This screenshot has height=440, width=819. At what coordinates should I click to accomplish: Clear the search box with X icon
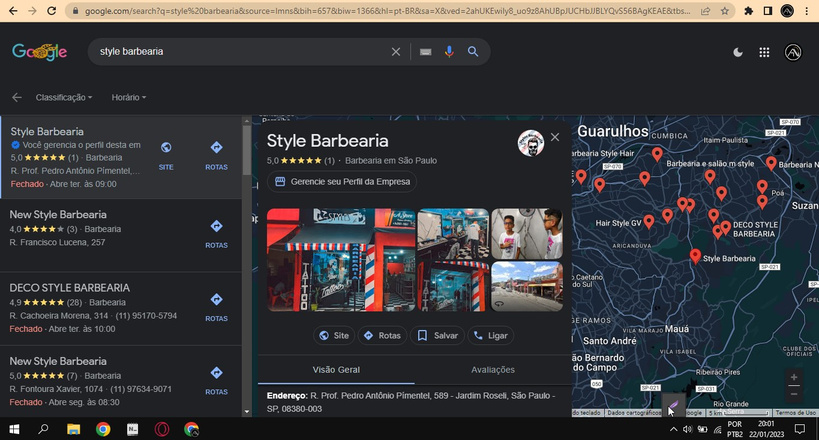pyautogui.click(x=396, y=52)
